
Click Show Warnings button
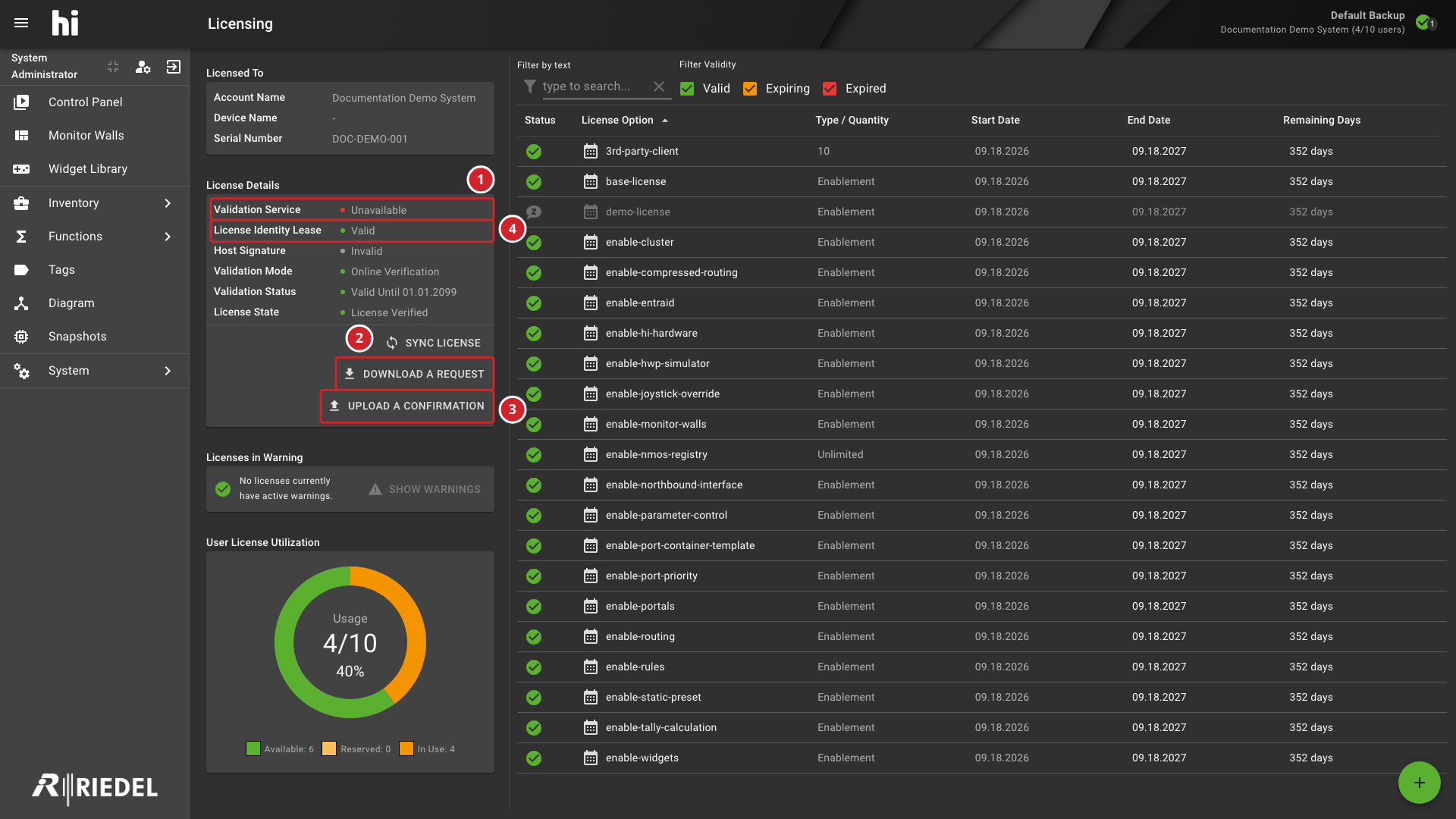(x=425, y=489)
